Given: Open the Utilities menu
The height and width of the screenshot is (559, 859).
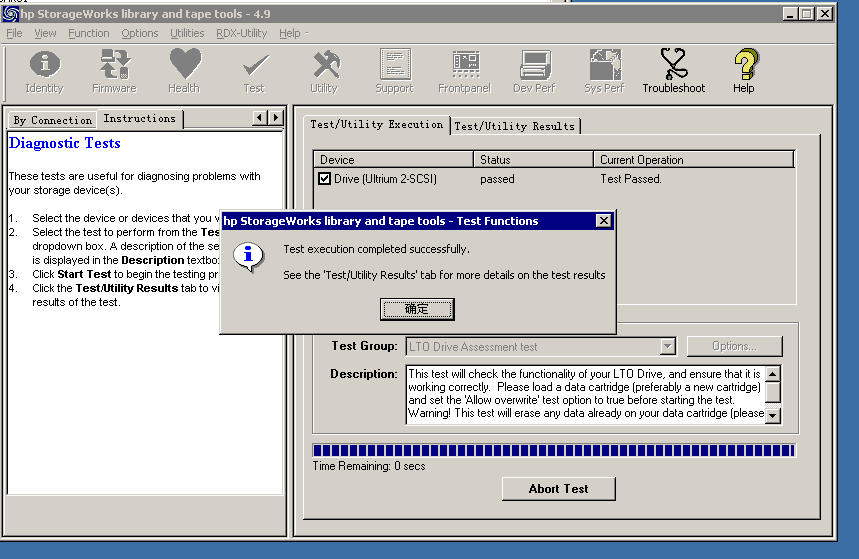Looking at the screenshot, I should pyautogui.click(x=187, y=33).
